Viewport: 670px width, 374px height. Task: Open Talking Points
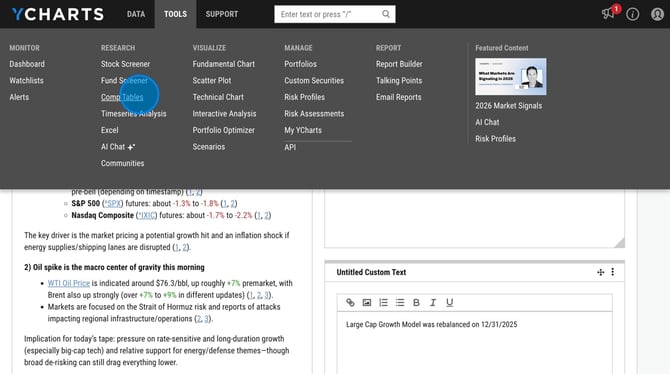pos(399,80)
